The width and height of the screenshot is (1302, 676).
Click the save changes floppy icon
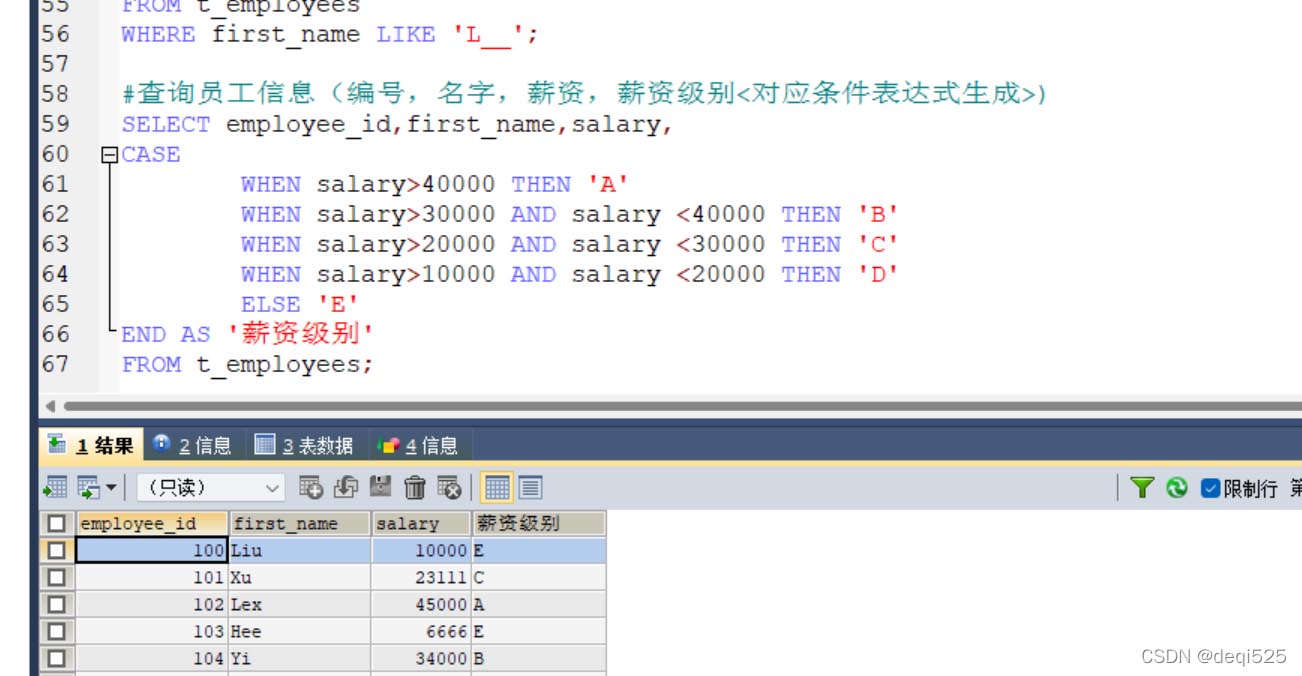point(380,487)
